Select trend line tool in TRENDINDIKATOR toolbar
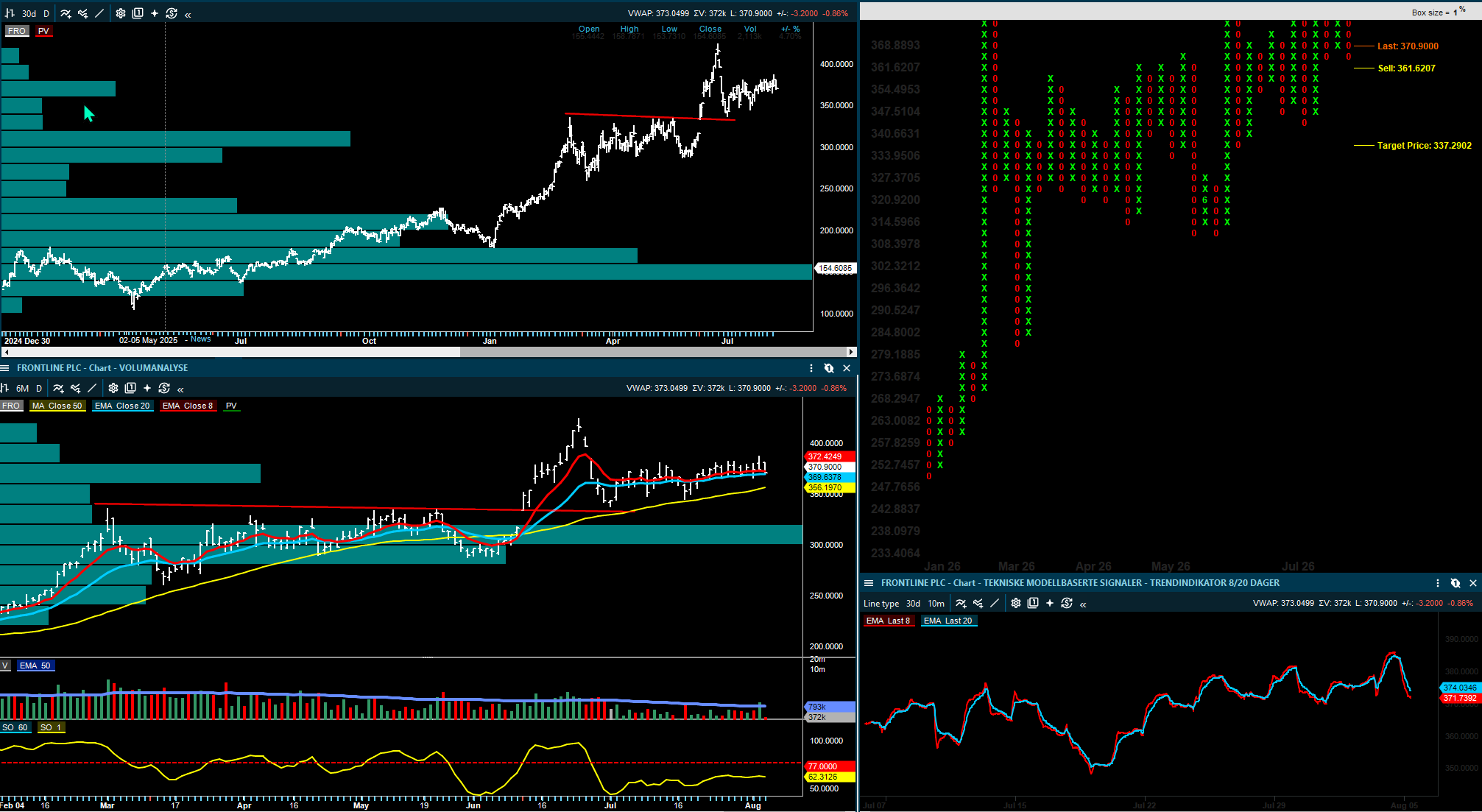This screenshot has width=1482, height=812. (x=995, y=604)
